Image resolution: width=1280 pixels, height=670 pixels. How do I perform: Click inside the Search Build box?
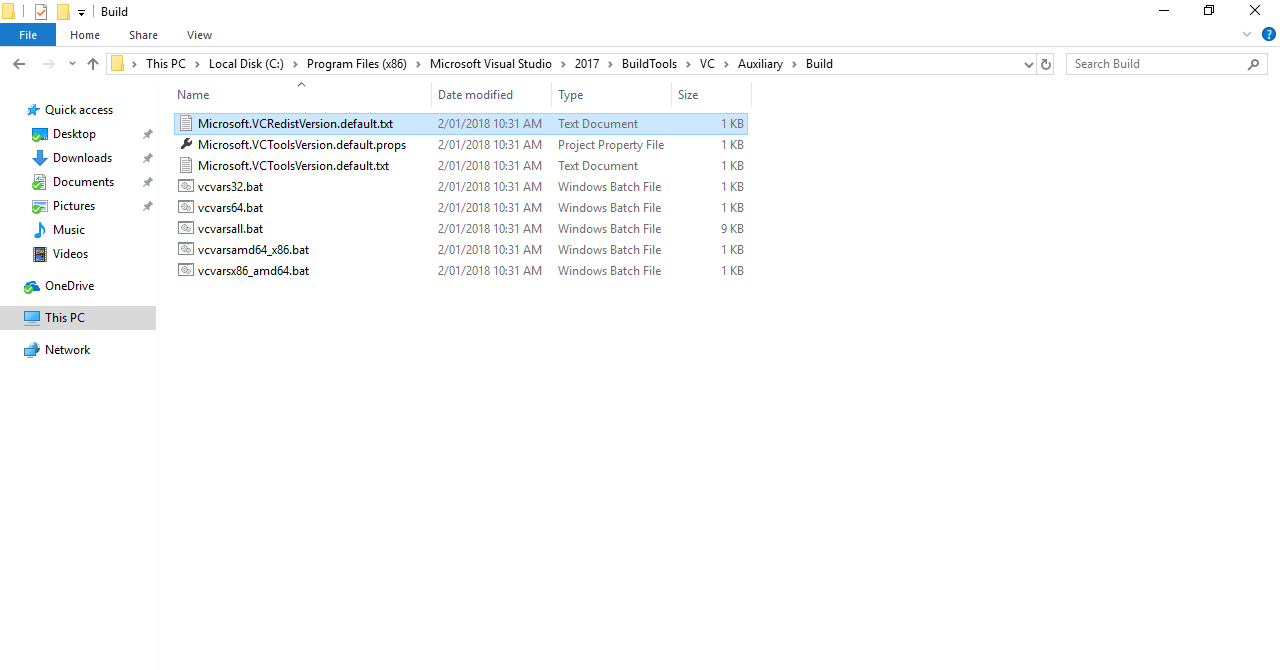[x=1150, y=63]
